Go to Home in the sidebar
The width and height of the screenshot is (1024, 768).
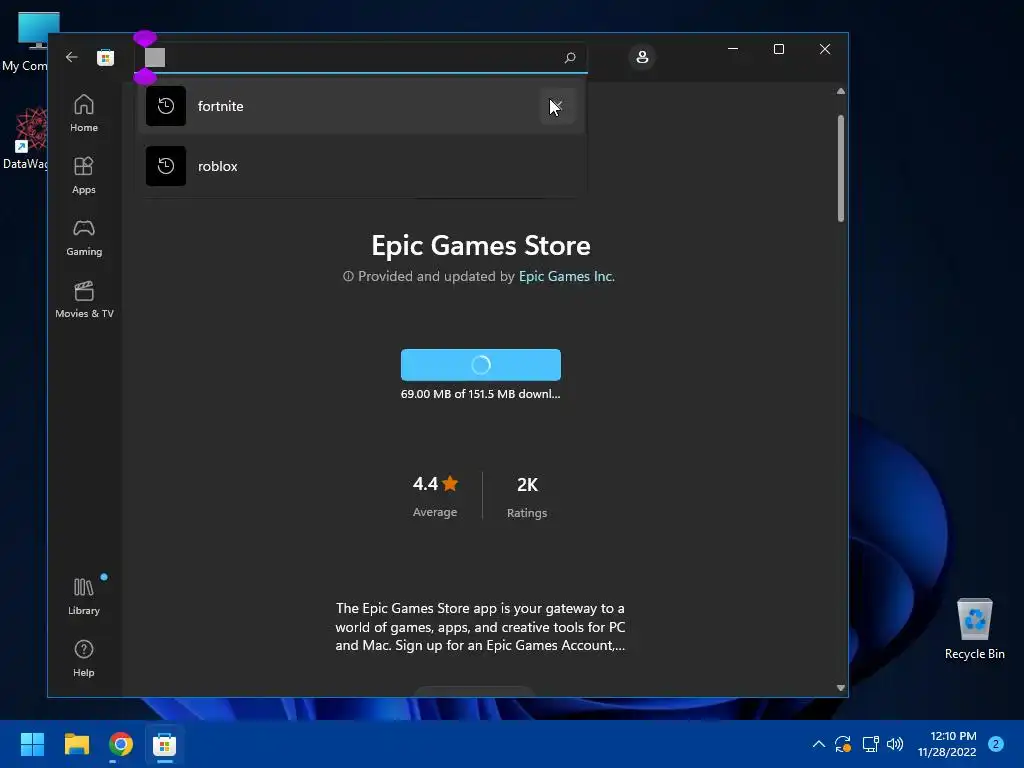pos(84,114)
